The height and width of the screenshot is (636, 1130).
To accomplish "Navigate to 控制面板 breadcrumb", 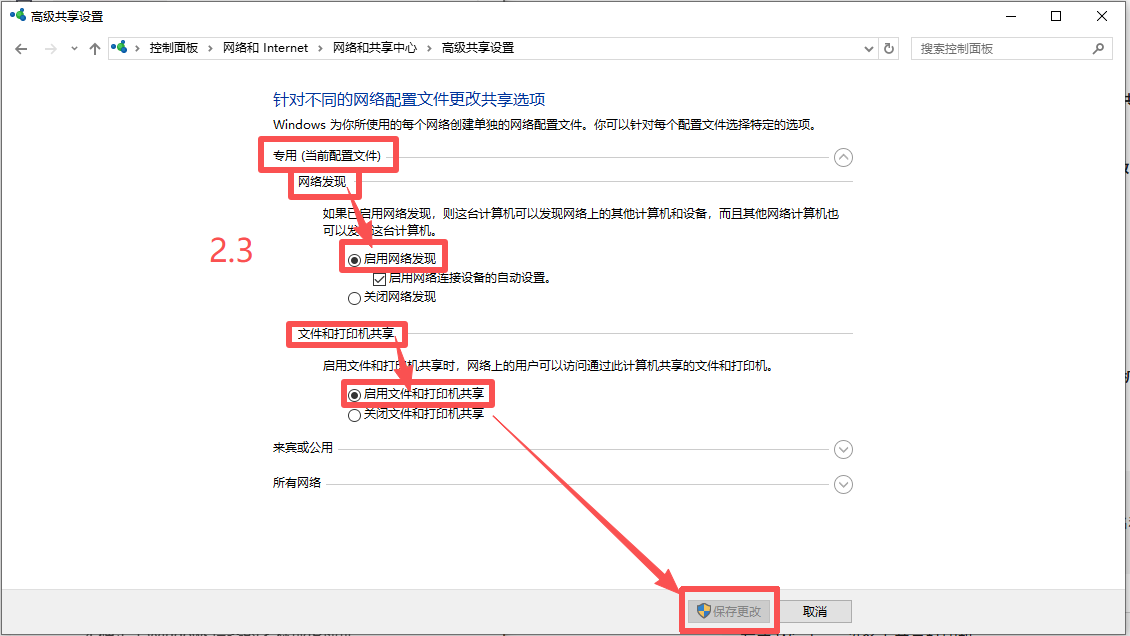I will click(174, 48).
